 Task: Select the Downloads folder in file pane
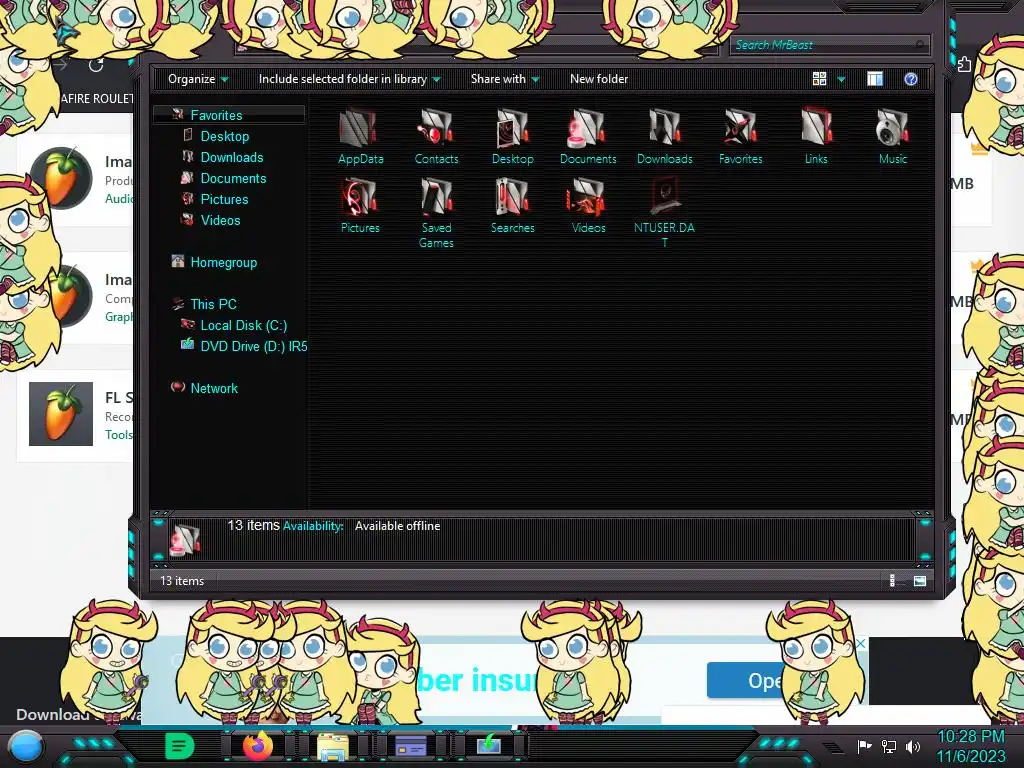pos(664,128)
